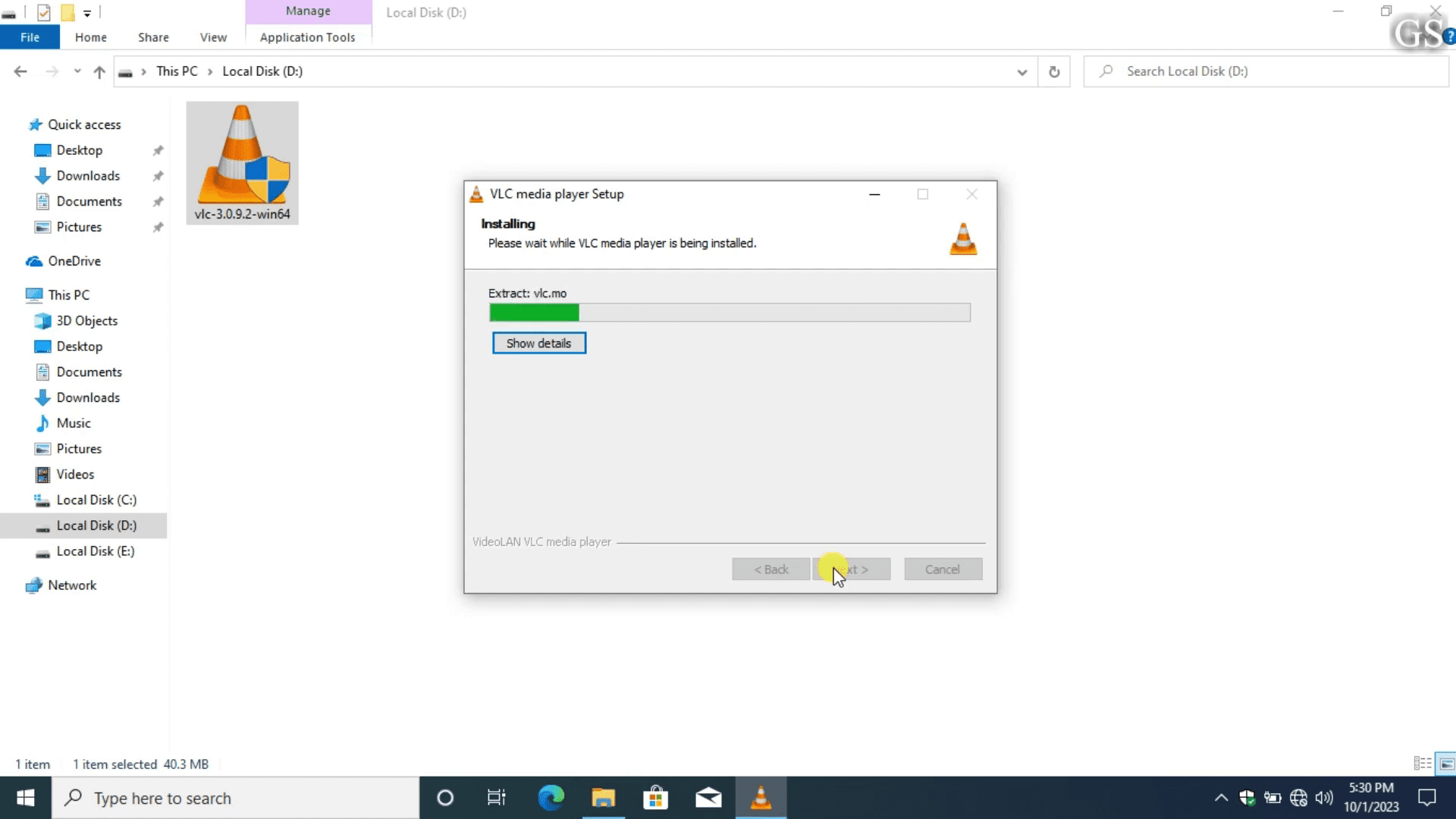Screen dimensions: 1456x819
Task: Open Videos folder in sidebar
Action: tap(75, 475)
